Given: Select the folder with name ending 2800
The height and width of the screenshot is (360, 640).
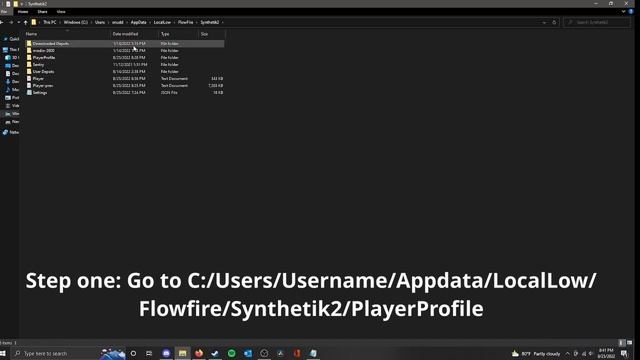Looking at the screenshot, I should click(x=44, y=51).
